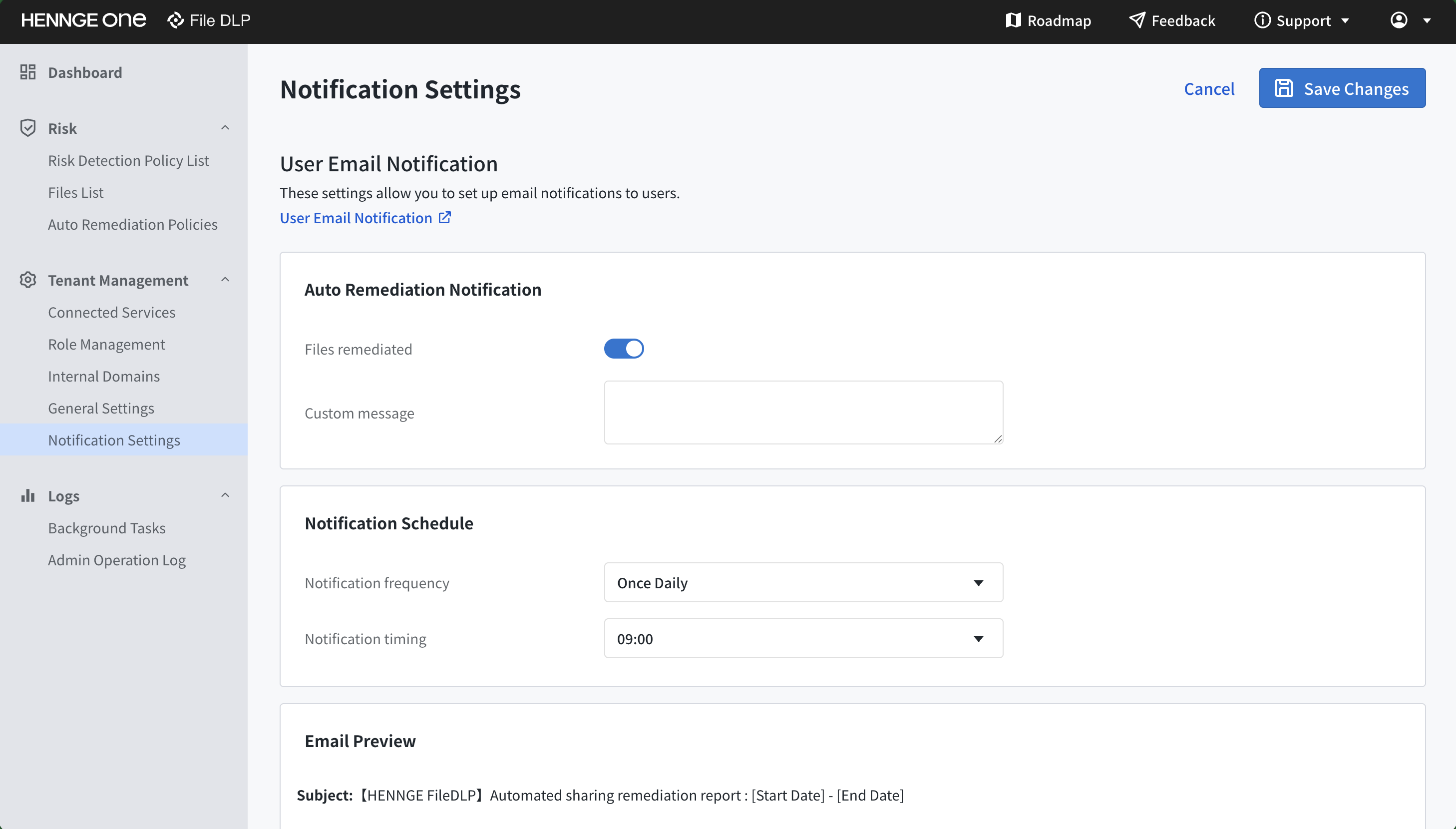Expand the Support menu caret

tap(1346, 21)
